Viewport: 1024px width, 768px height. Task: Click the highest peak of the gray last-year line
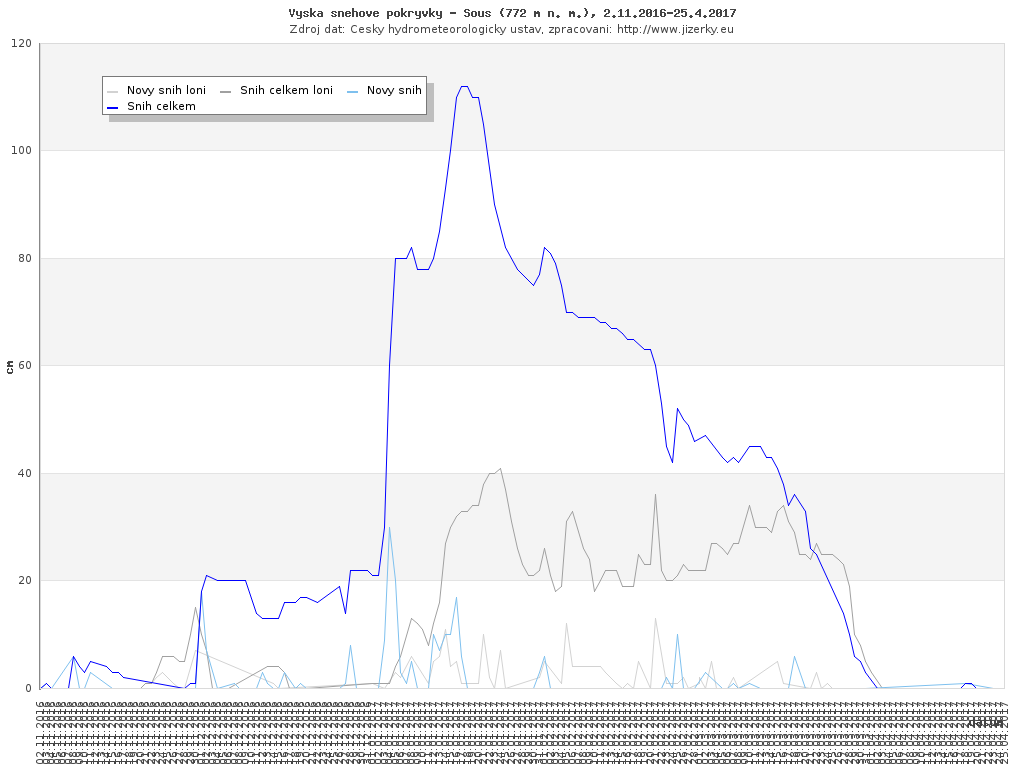tap(500, 468)
